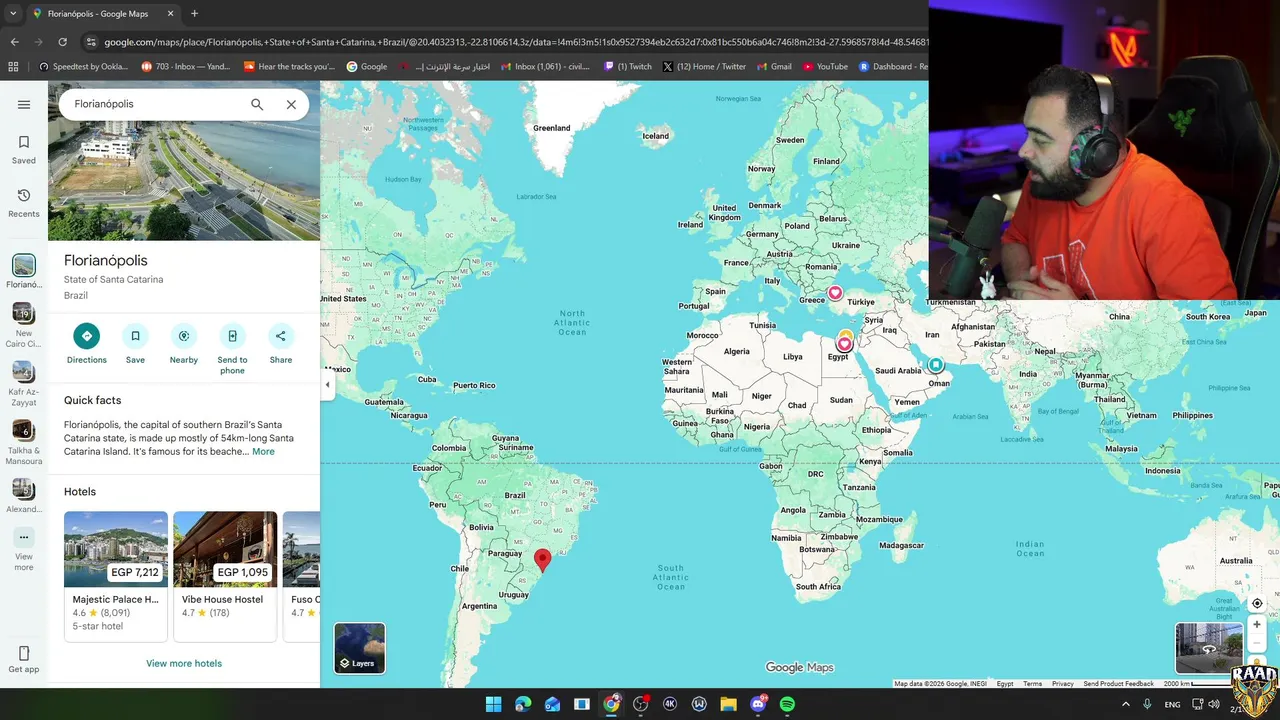Viewport: 1280px width, 720px height.
Task: Open the Layers map type switcher
Action: (360, 648)
